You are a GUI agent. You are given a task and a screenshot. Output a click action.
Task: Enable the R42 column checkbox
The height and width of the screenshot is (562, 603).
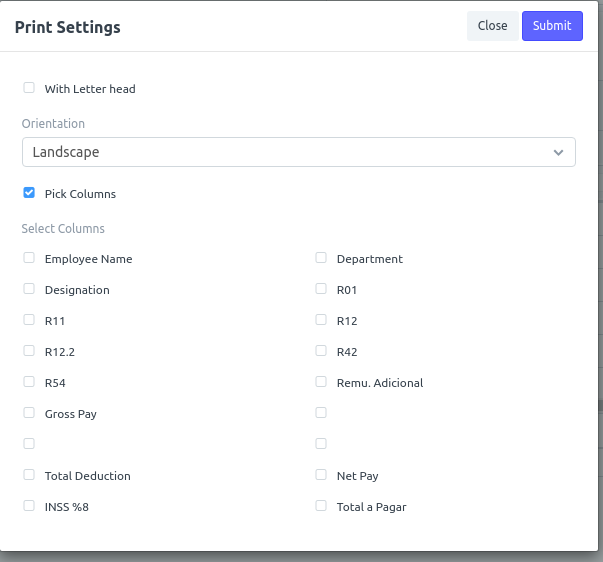pos(321,351)
